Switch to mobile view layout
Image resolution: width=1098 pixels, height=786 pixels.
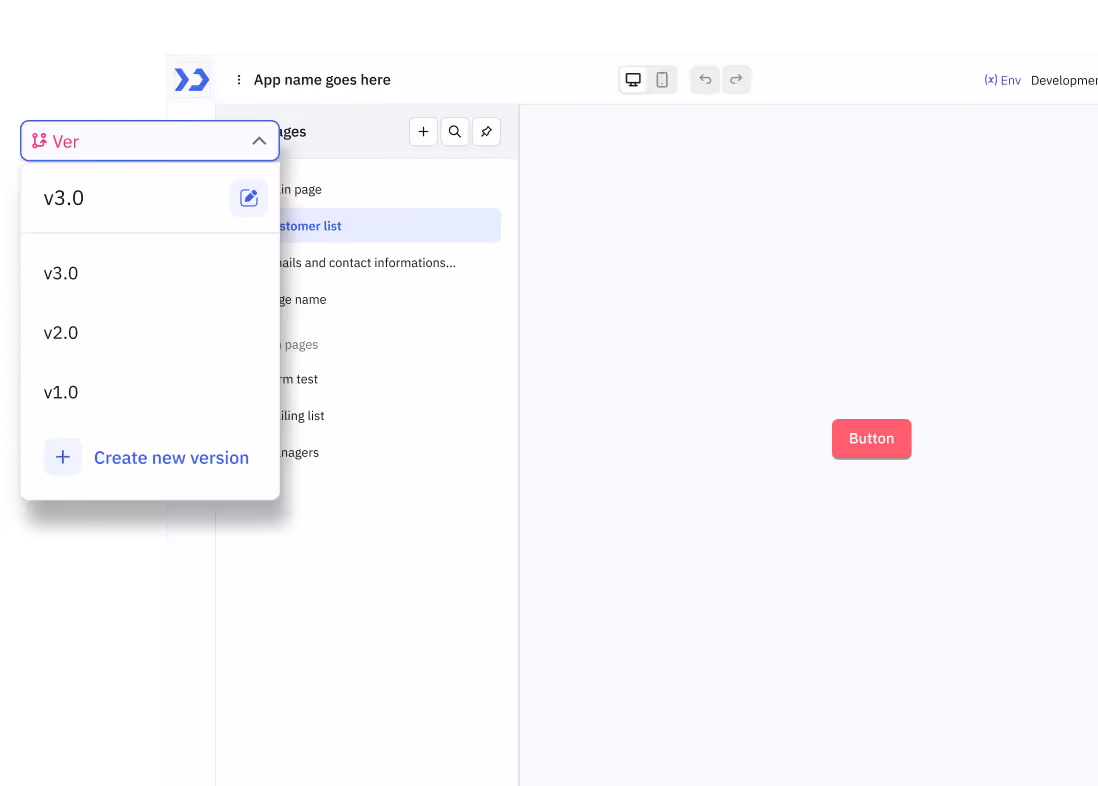662,80
